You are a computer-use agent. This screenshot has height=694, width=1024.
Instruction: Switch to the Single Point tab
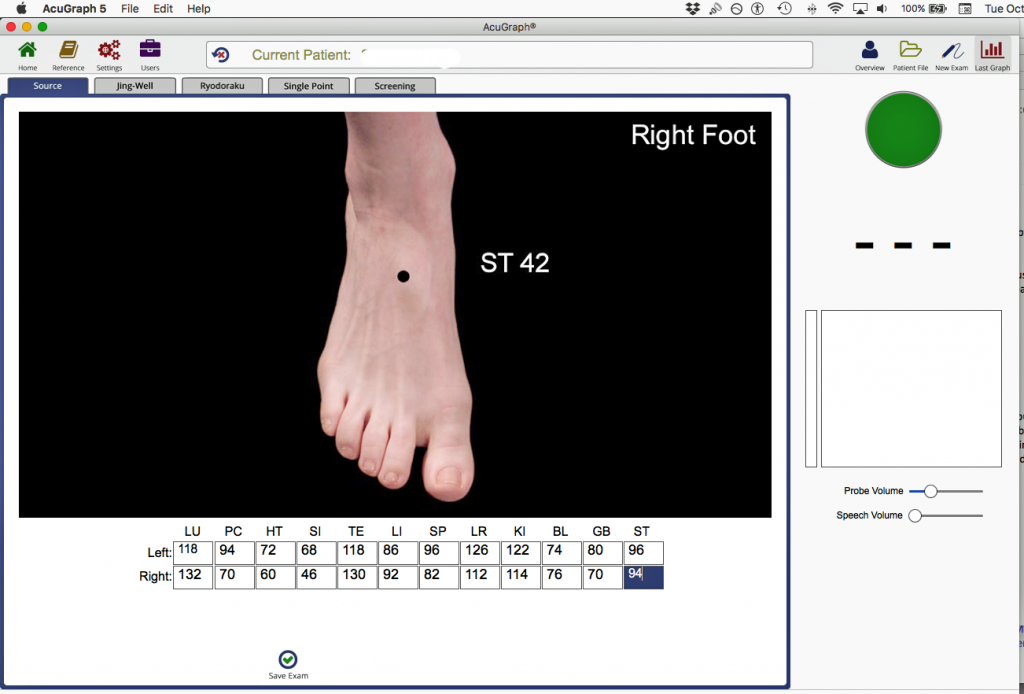[308, 86]
